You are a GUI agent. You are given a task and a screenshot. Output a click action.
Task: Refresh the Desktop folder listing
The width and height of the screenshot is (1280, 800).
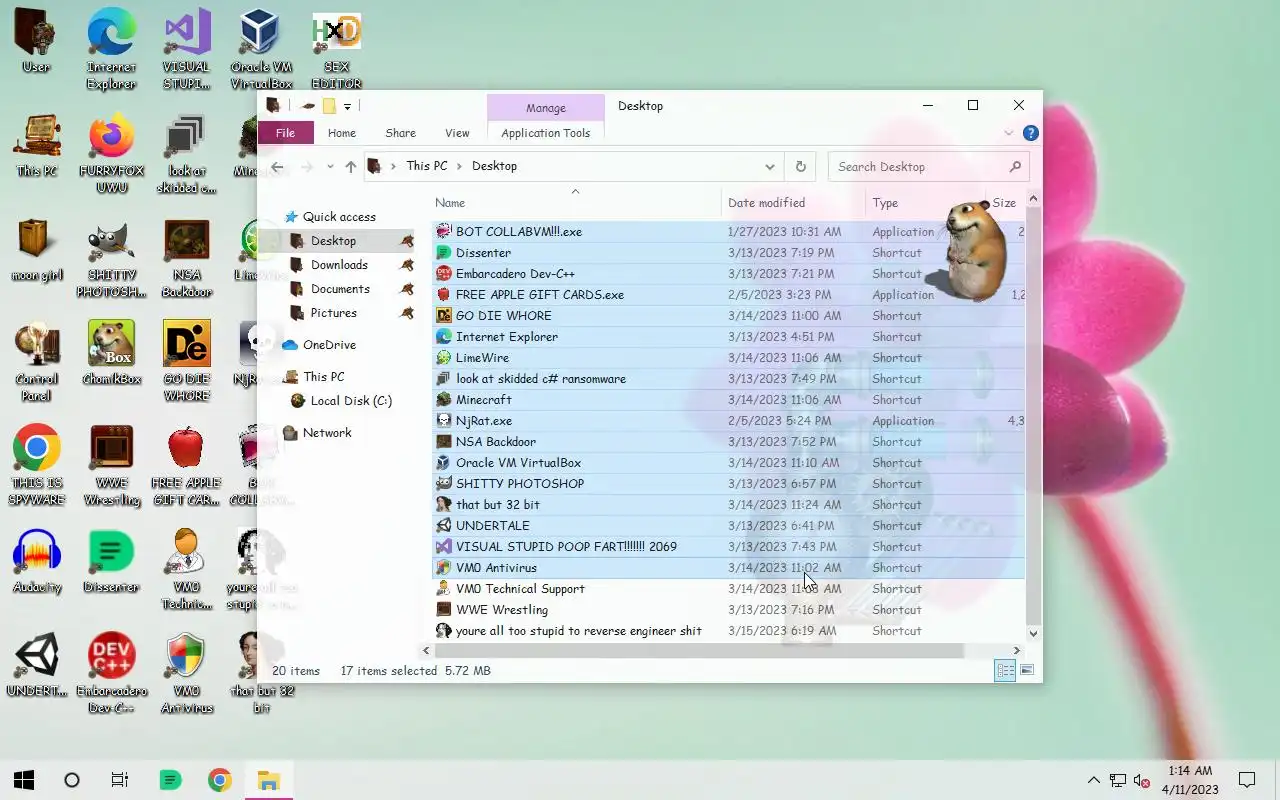coord(800,167)
